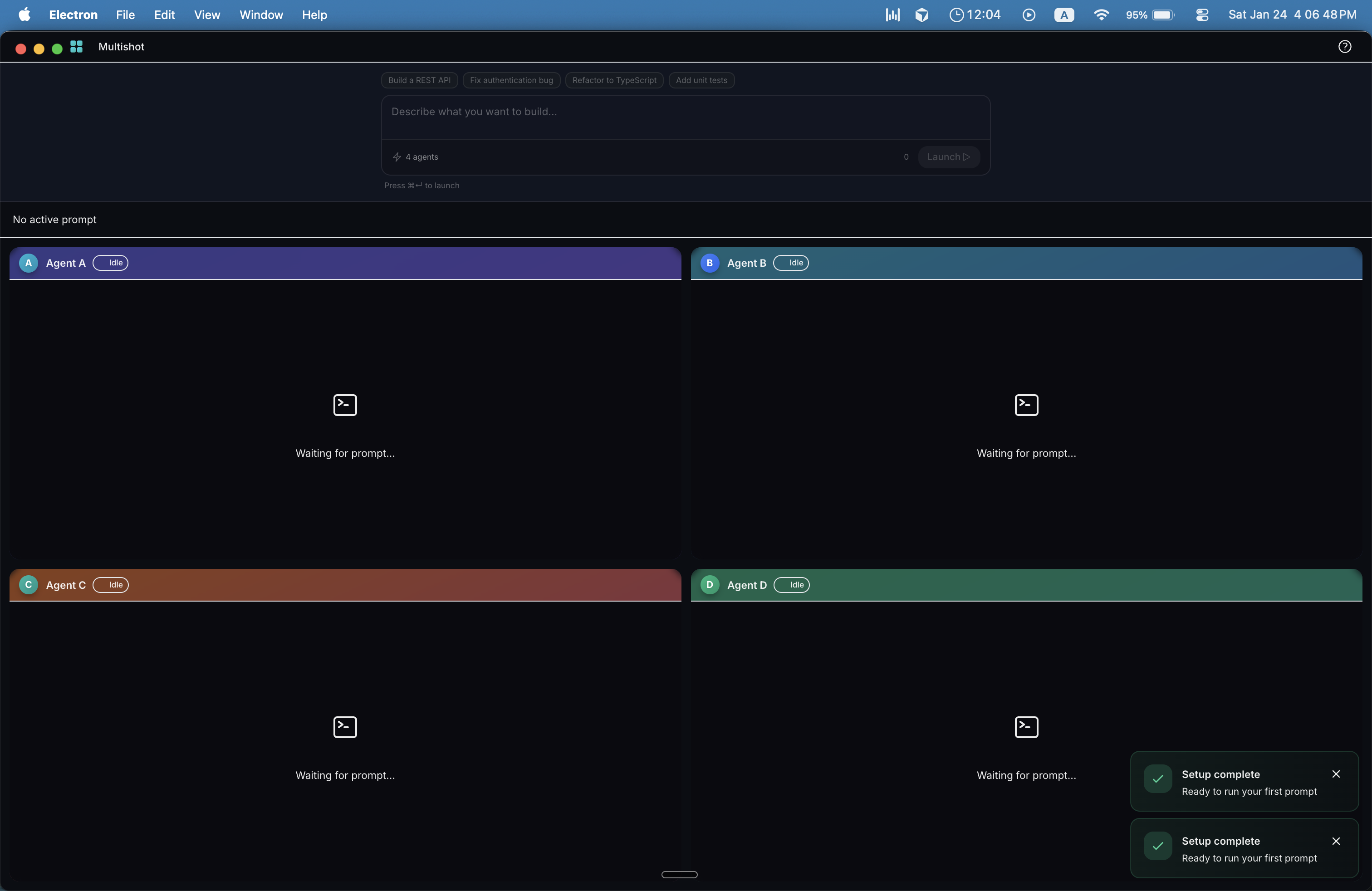Click Agent D's terminal icon

coord(1026,727)
